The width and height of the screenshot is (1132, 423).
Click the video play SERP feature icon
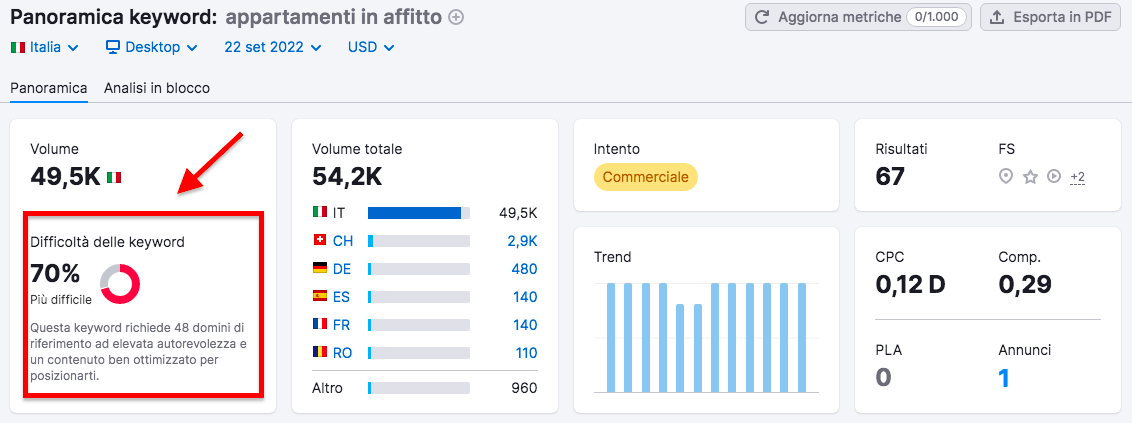[1053, 177]
